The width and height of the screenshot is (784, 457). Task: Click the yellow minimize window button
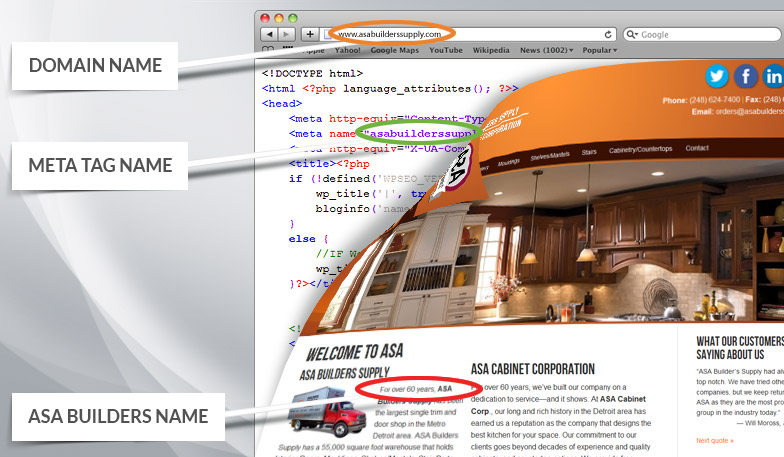point(279,18)
